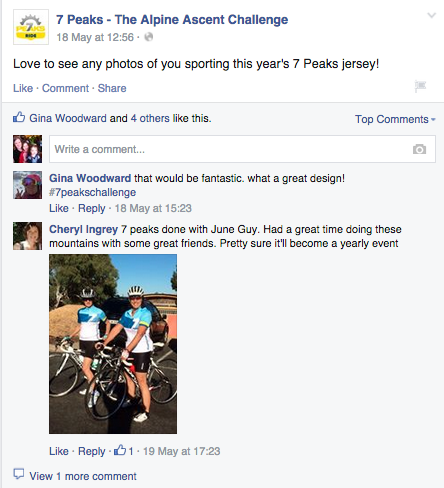This screenshot has height=488, width=444.
Task: Click the Write a comment field
Action: [x=242, y=149]
